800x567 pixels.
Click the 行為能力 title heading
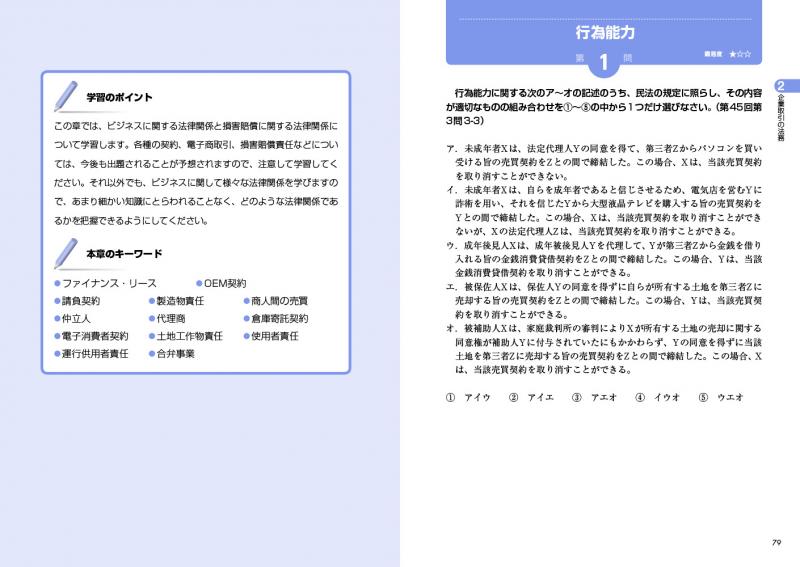605,32
